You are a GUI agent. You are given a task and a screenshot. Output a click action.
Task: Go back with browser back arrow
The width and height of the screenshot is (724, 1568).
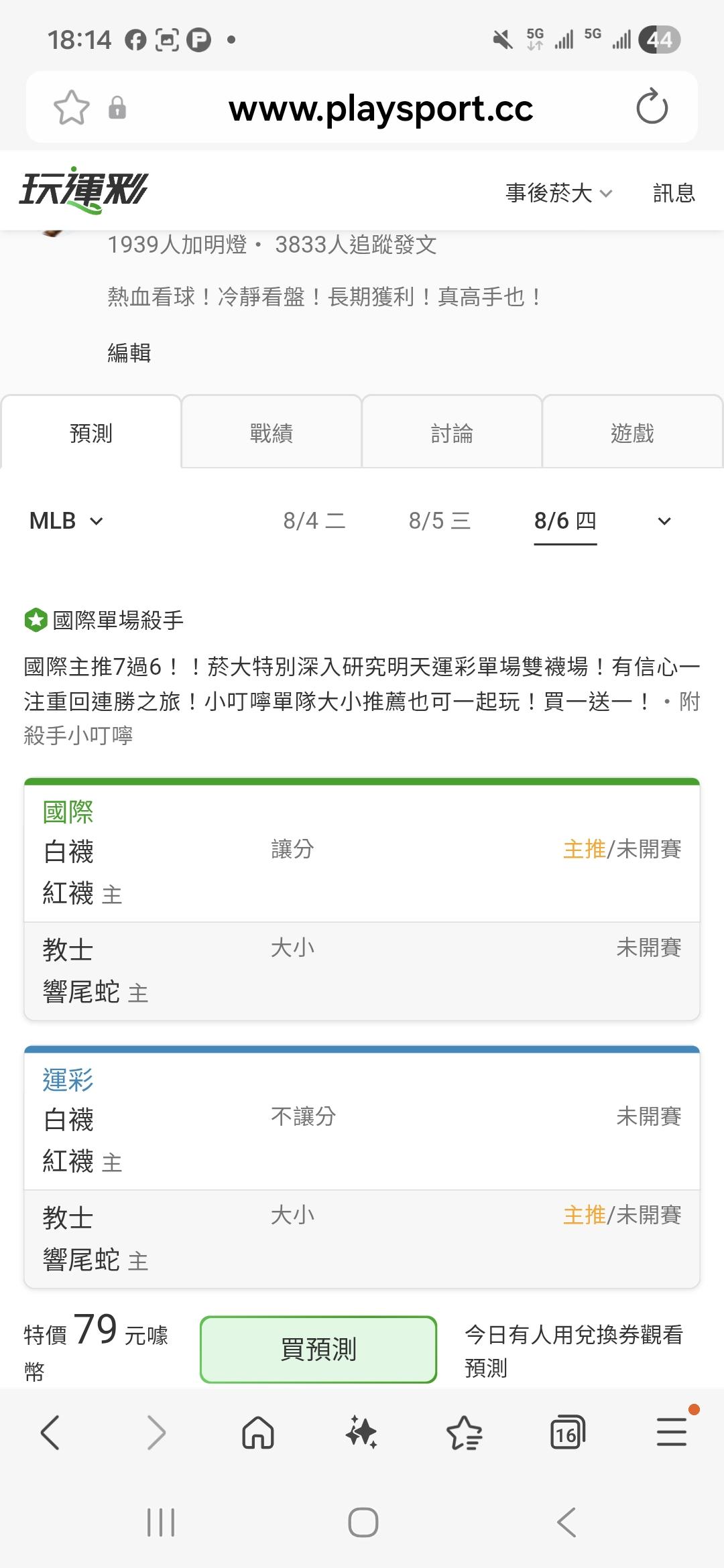[51, 1433]
